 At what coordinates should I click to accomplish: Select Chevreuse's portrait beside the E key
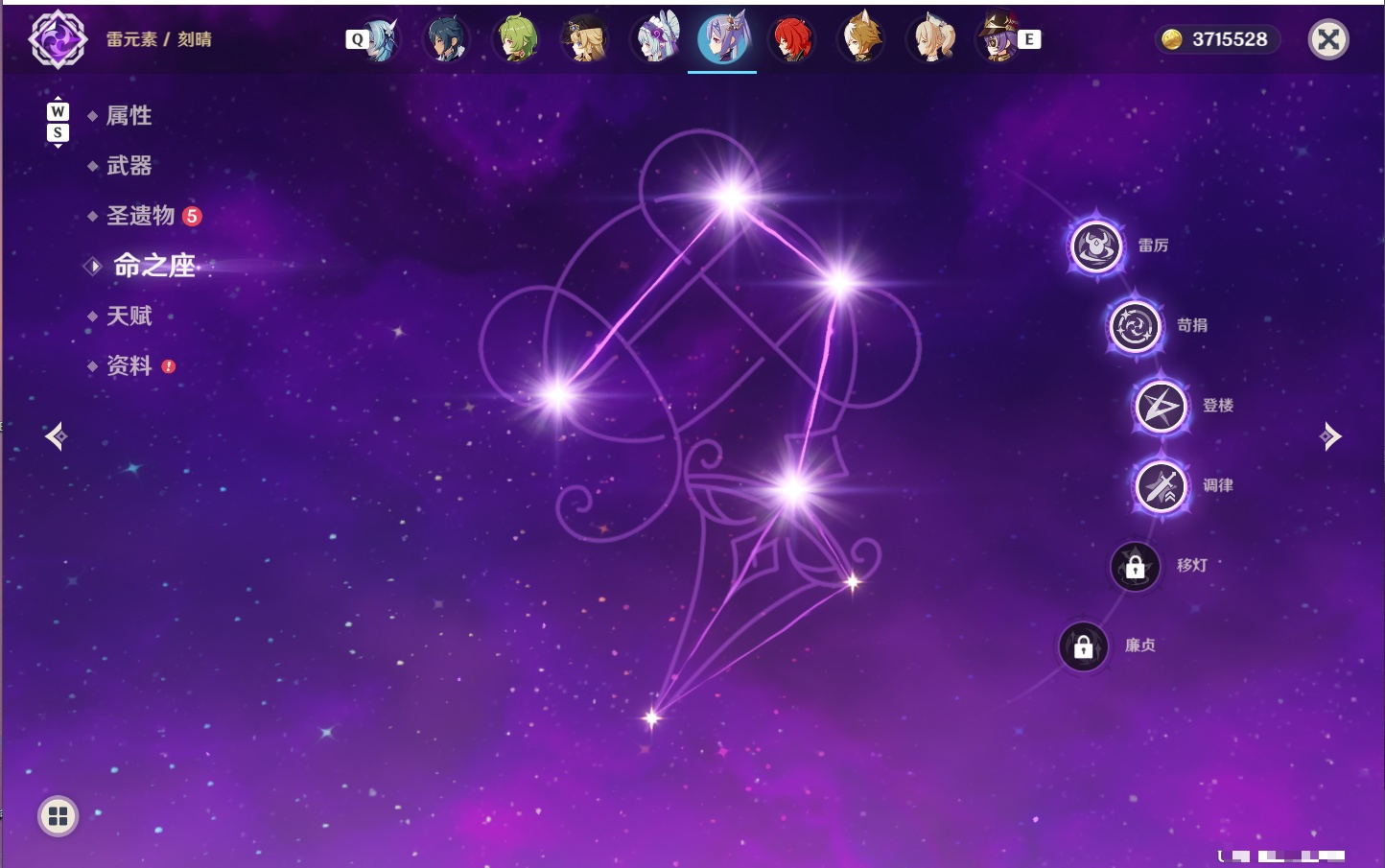point(998,39)
